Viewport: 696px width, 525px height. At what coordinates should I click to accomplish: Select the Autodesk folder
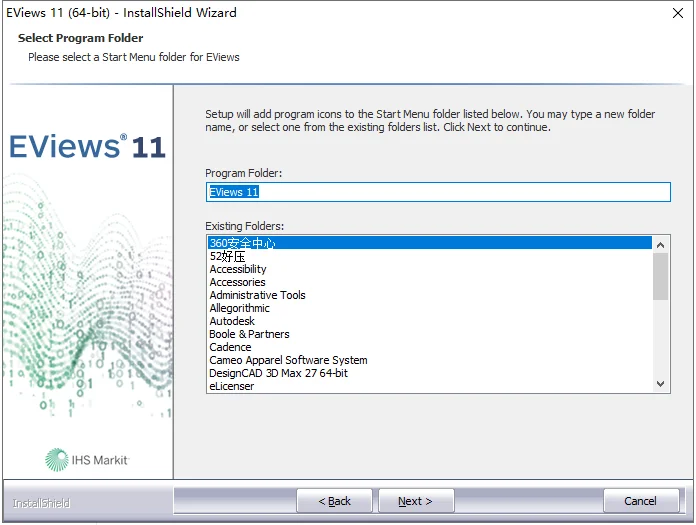click(x=232, y=321)
